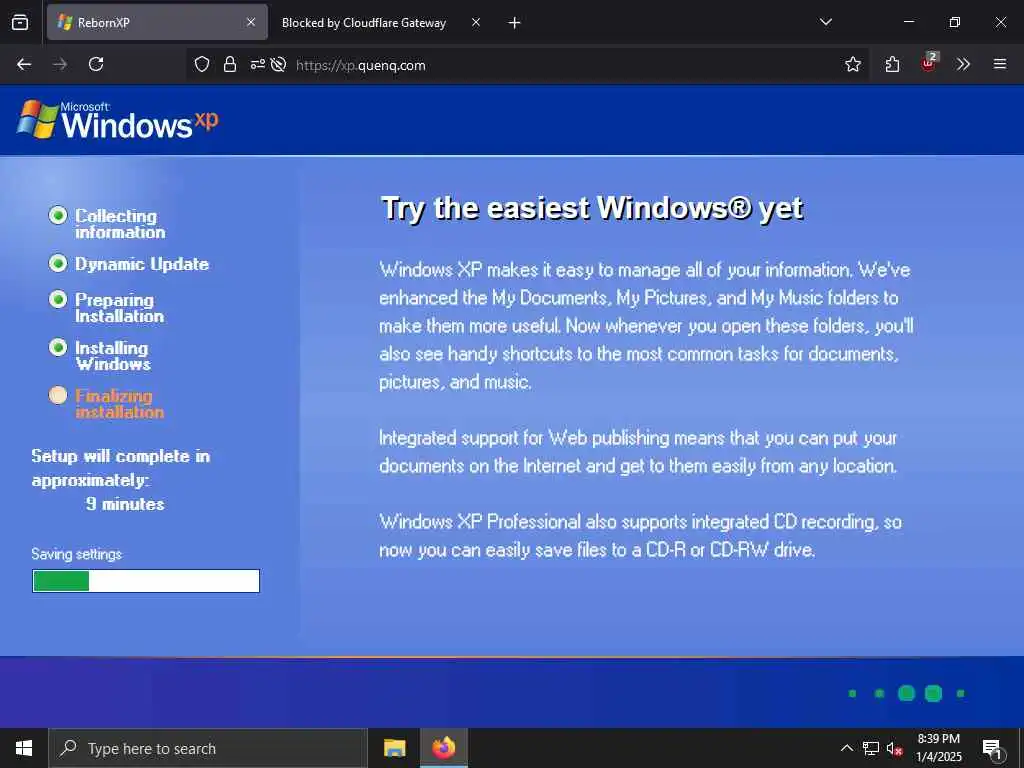Click the Firefox taskbar icon
This screenshot has width=1024, height=768.
pos(443,748)
